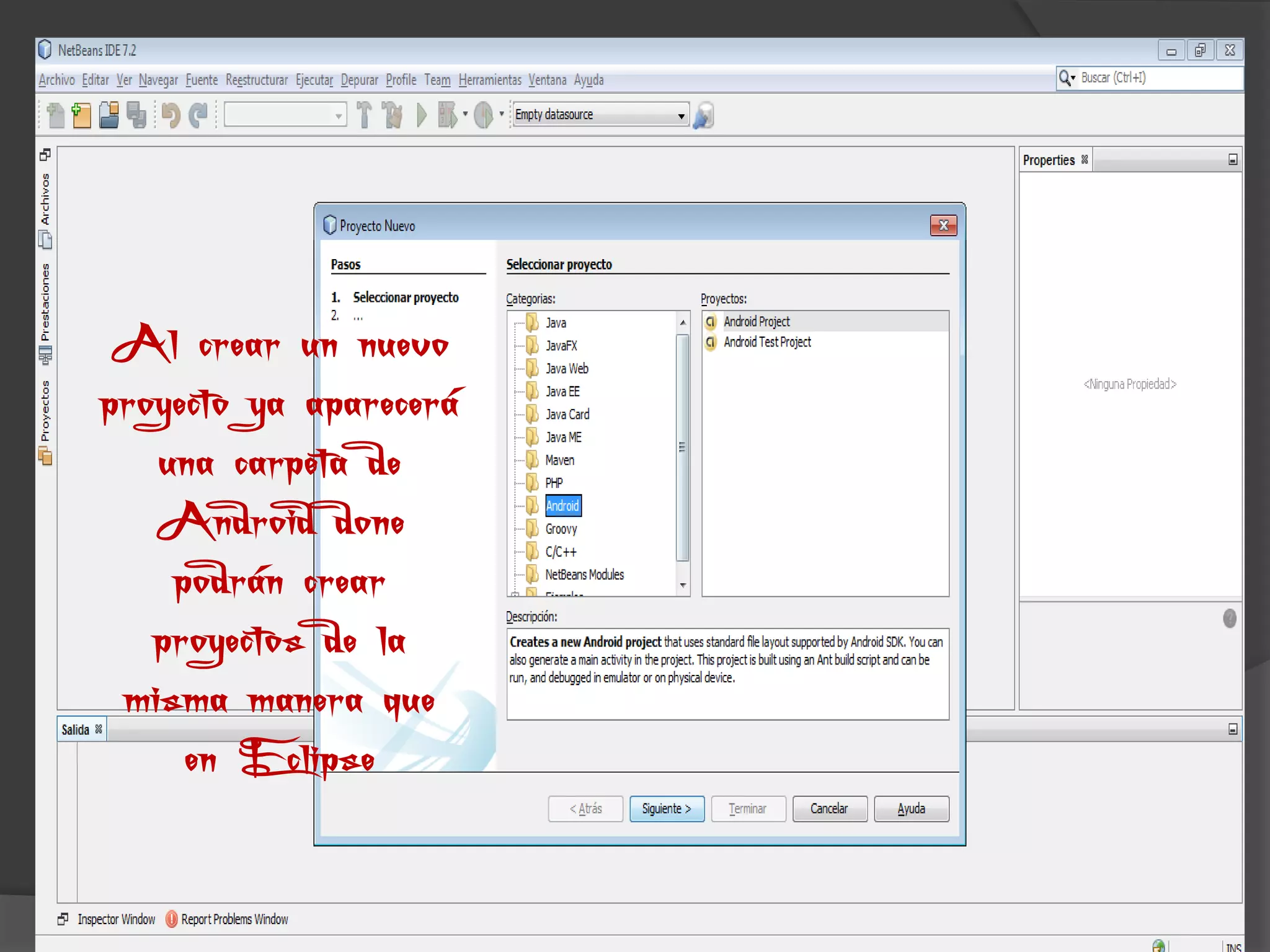The image size is (1270, 952).
Task: Click the Run Project play icon
Action: point(422,115)
